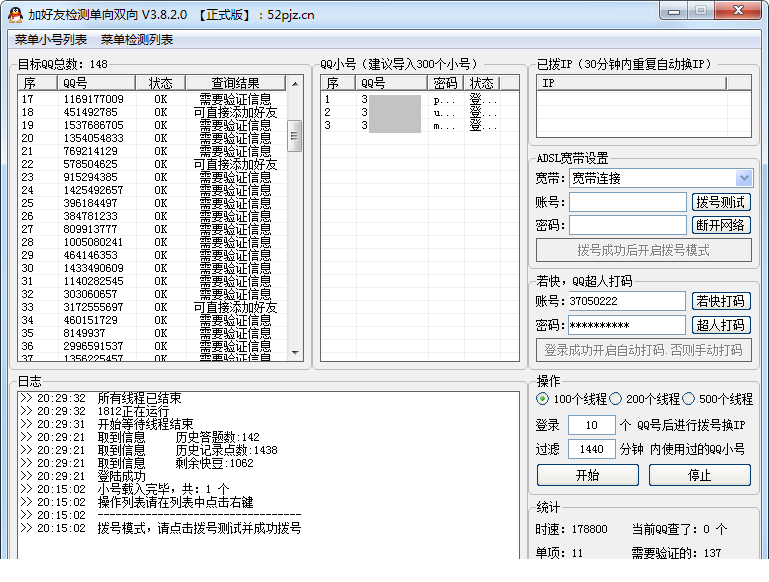Image resolution: width=769 pixels, height=582 pixels.
Task: Click the 状态 column header in target list
Action: click(161, 83)
